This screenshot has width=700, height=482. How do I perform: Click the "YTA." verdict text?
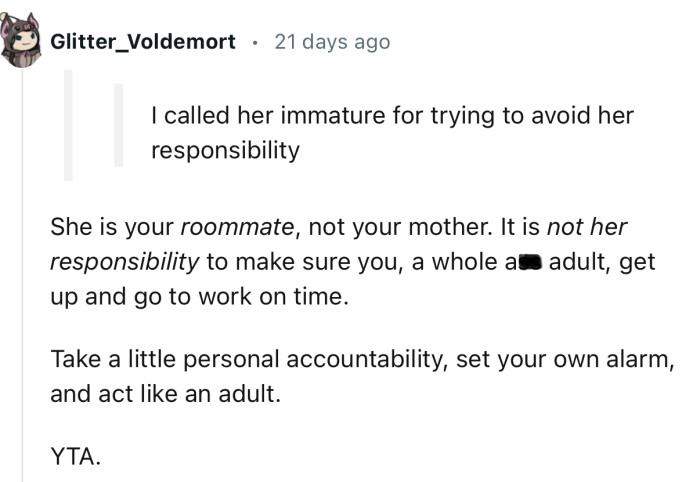pyautogui.click(x=75, y=457)
